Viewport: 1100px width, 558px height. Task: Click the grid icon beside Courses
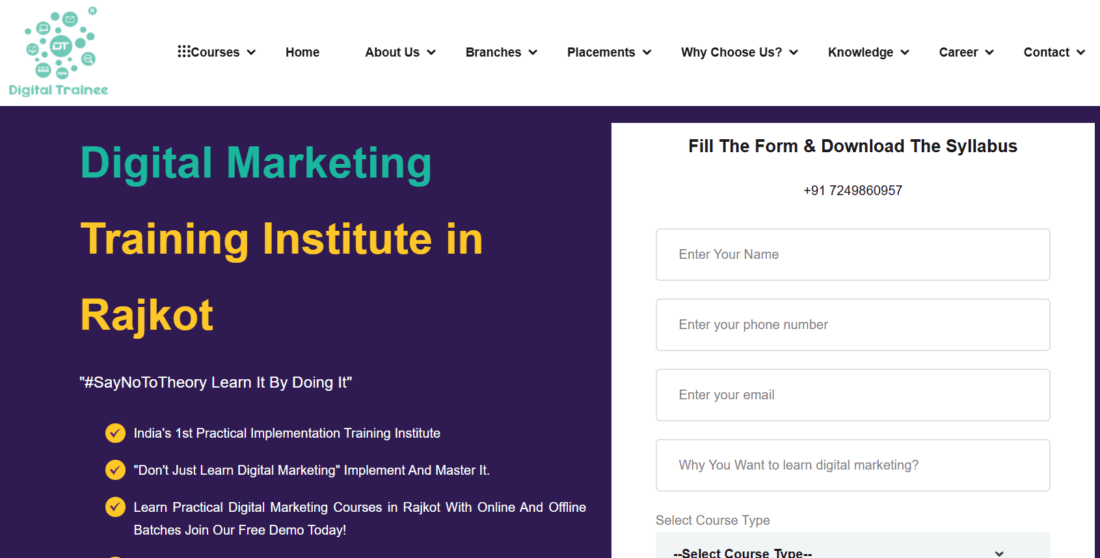click(184, 52)
